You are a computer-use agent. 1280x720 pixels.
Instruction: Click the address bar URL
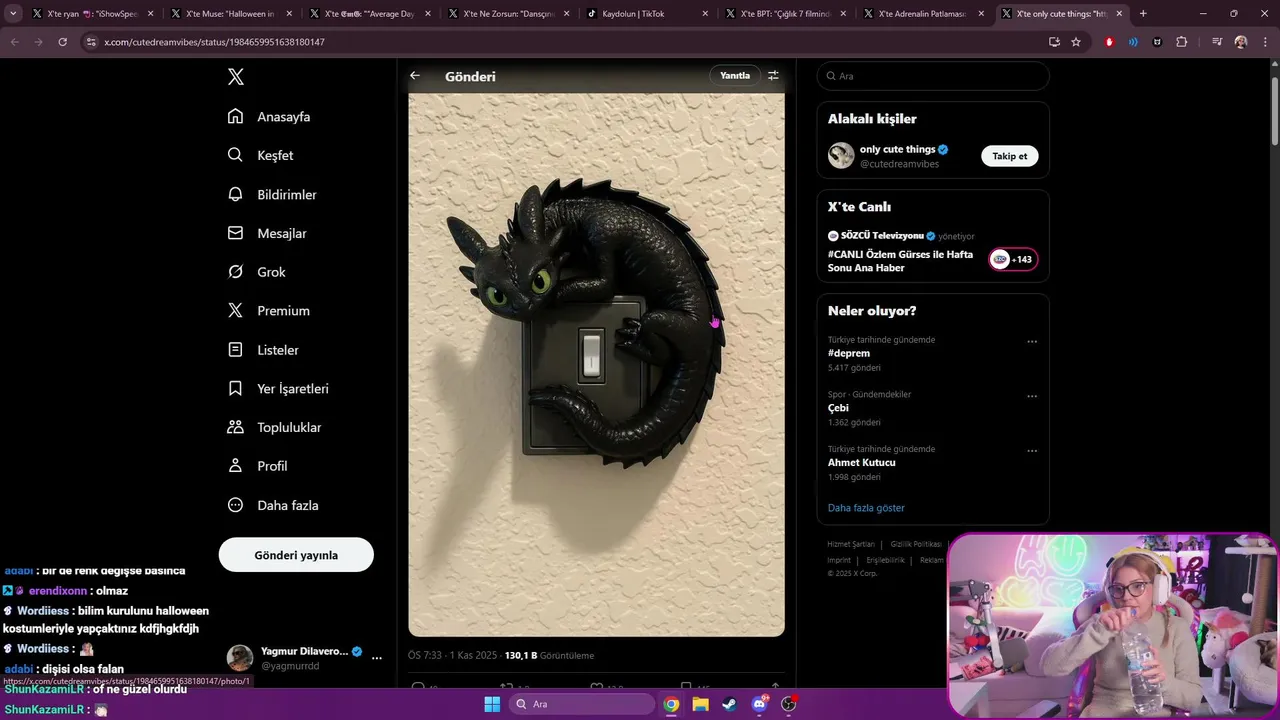[x=214, y=42]
